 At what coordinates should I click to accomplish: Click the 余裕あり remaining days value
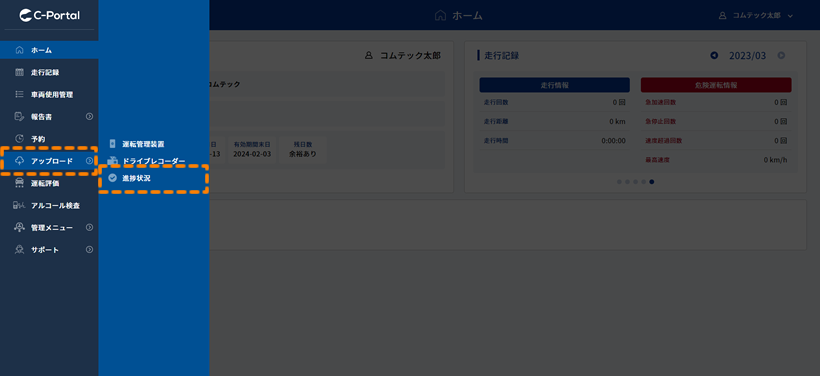pyautogui.click(x=303, y=154)
